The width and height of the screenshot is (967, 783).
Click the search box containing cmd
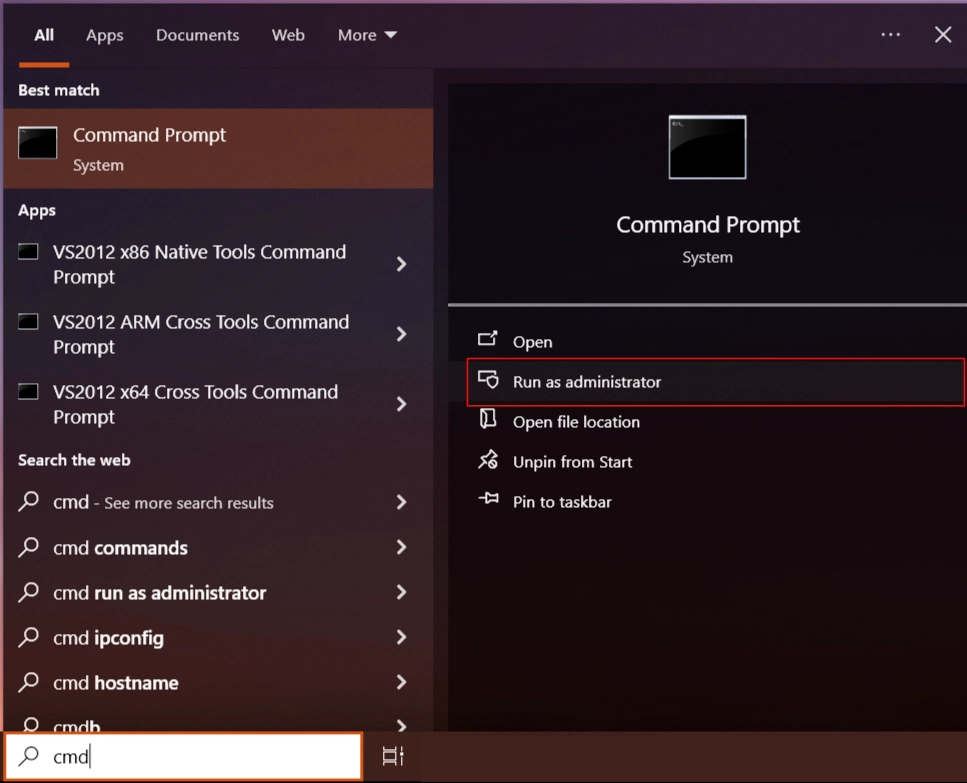[x=183, y=756]
